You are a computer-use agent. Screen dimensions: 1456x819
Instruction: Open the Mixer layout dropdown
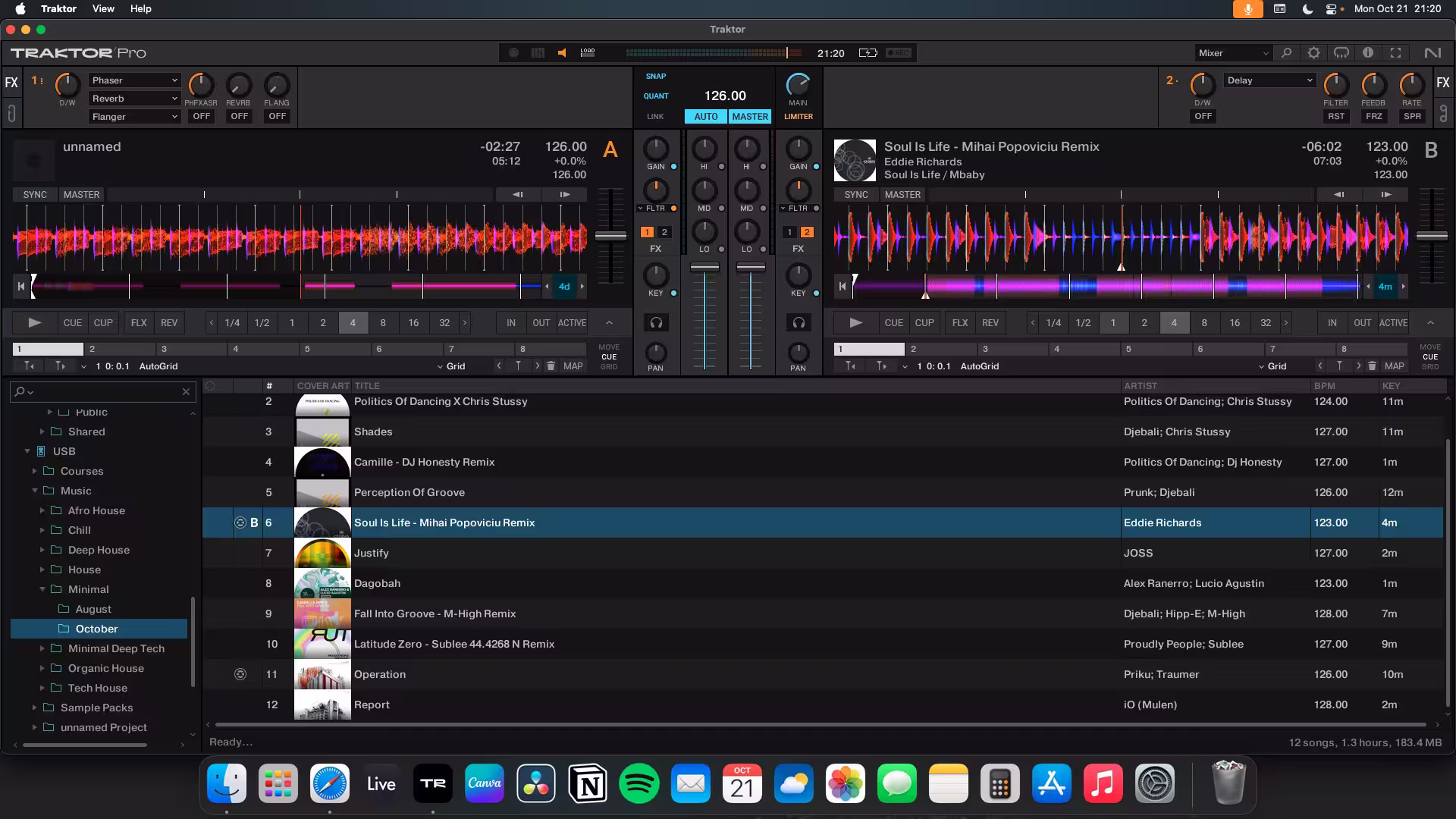[1232, 53]
